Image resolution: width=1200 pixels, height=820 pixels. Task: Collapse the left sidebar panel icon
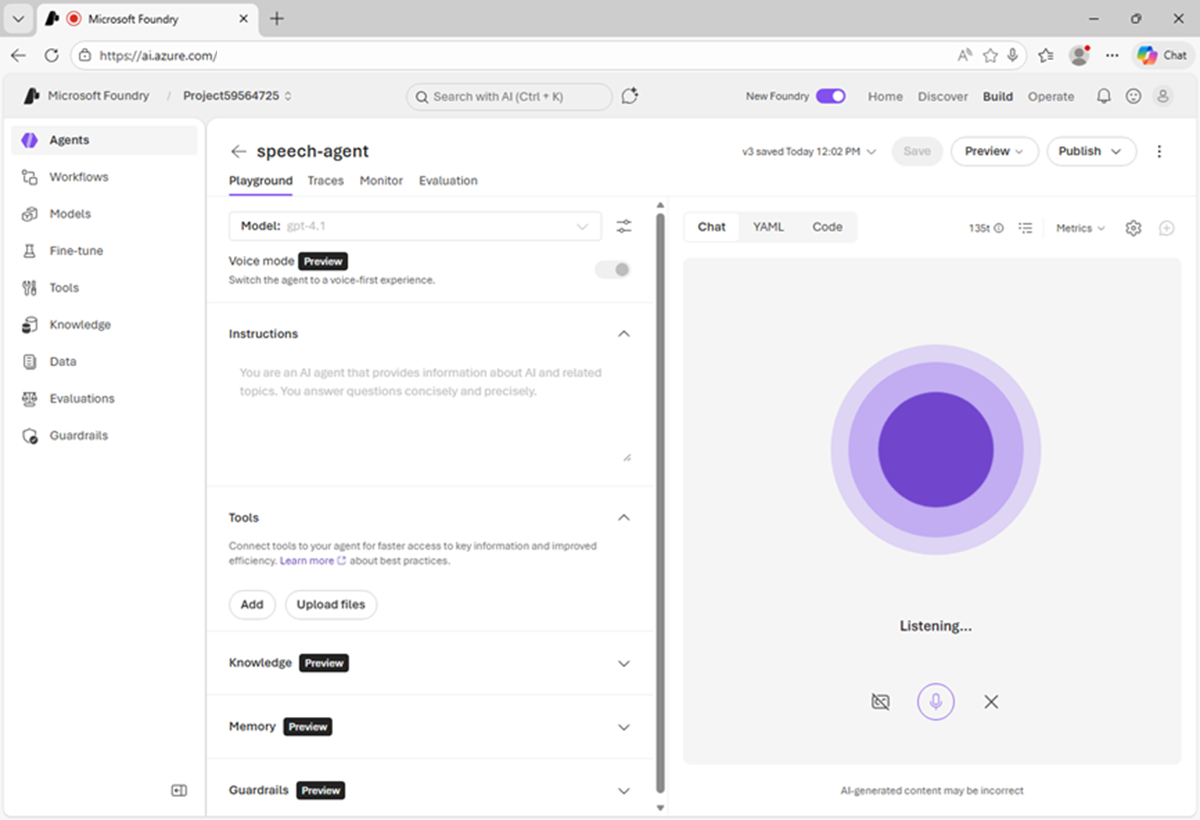[x=179, y=790]
